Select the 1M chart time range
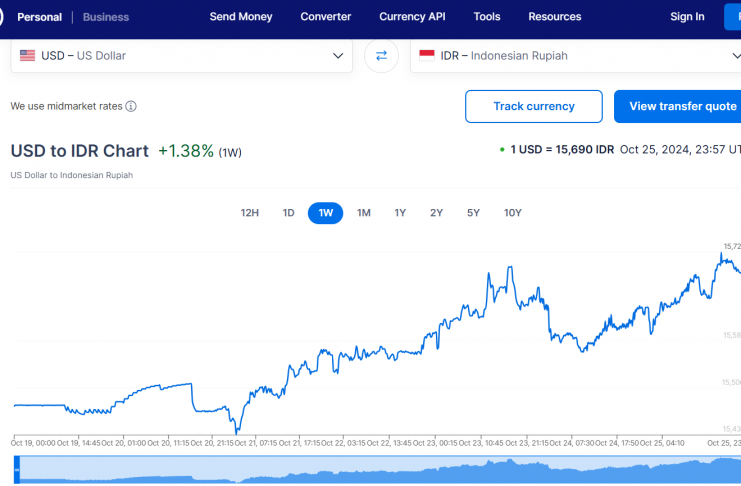Screen dimensions: 741x486 click(x=364, y=213)
